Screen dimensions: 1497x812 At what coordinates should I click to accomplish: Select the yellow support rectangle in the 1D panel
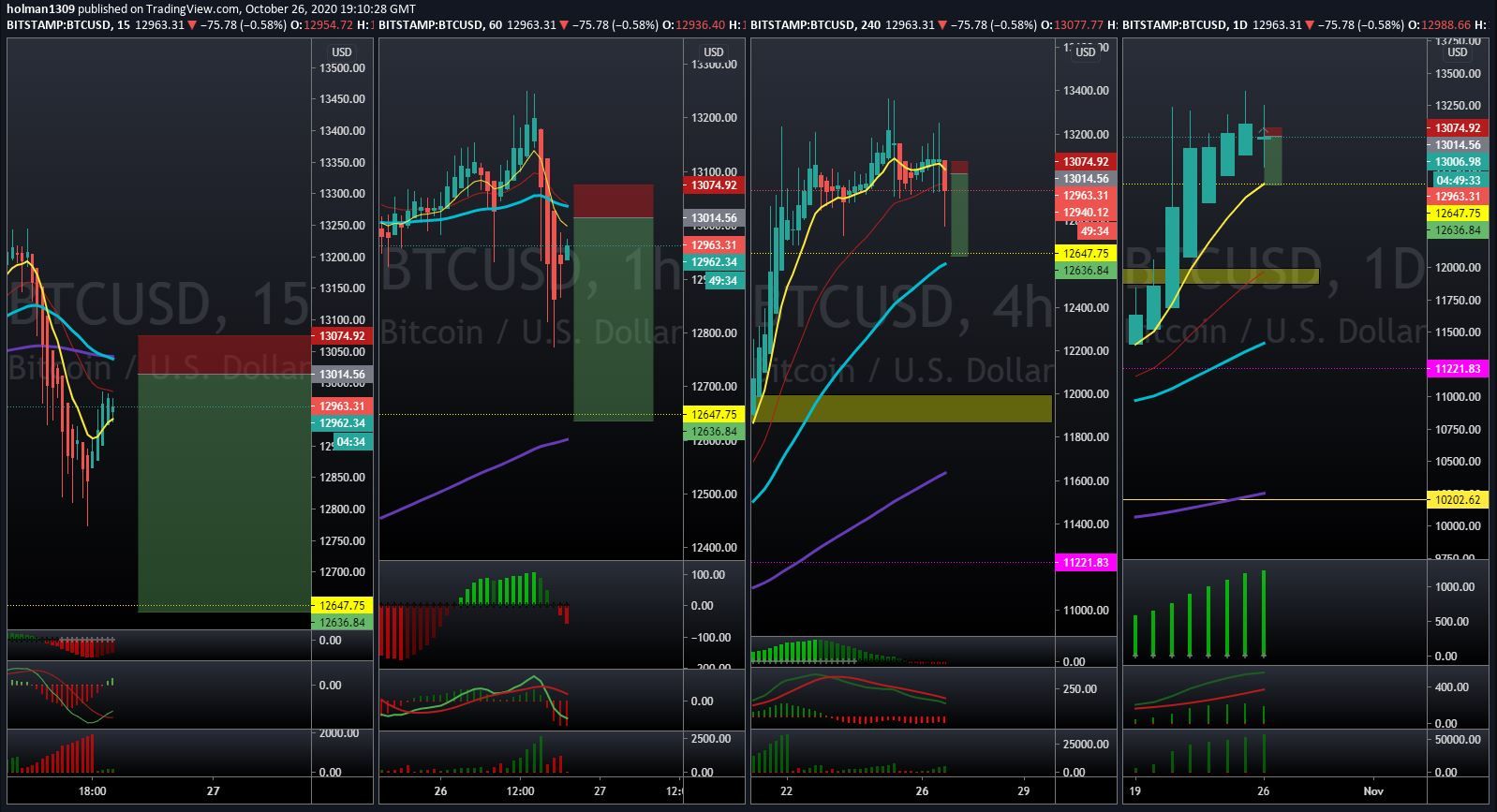1221,276
